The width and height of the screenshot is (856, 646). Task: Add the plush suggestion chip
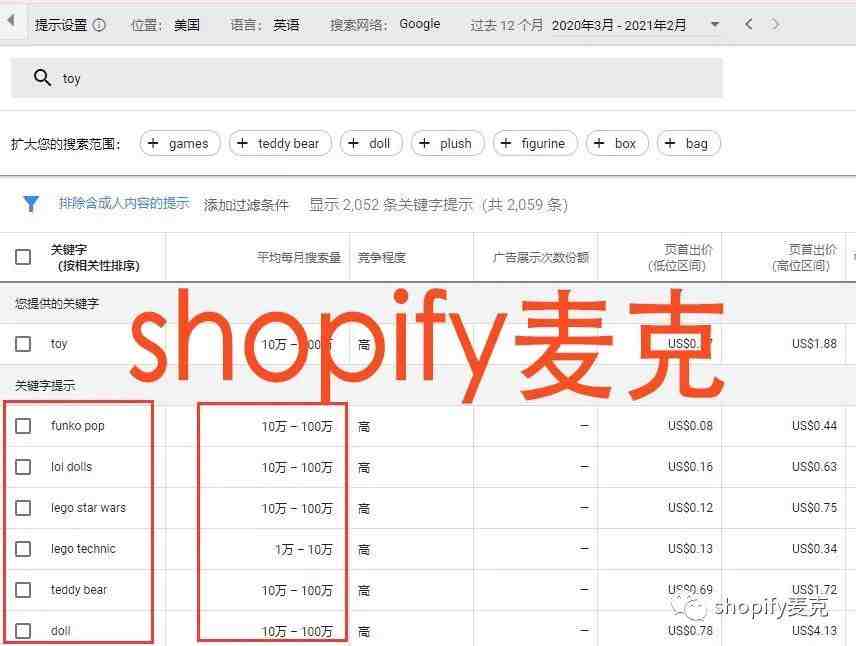click(448, 144)
